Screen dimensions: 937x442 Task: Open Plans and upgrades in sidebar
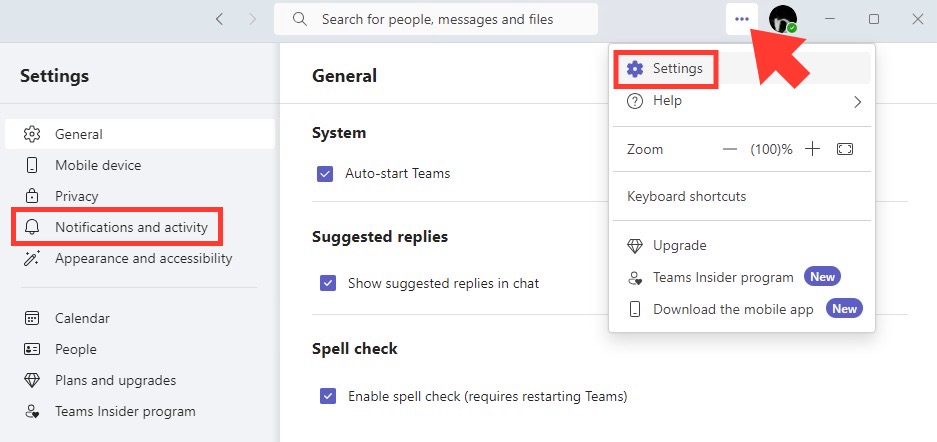point(140,380)
